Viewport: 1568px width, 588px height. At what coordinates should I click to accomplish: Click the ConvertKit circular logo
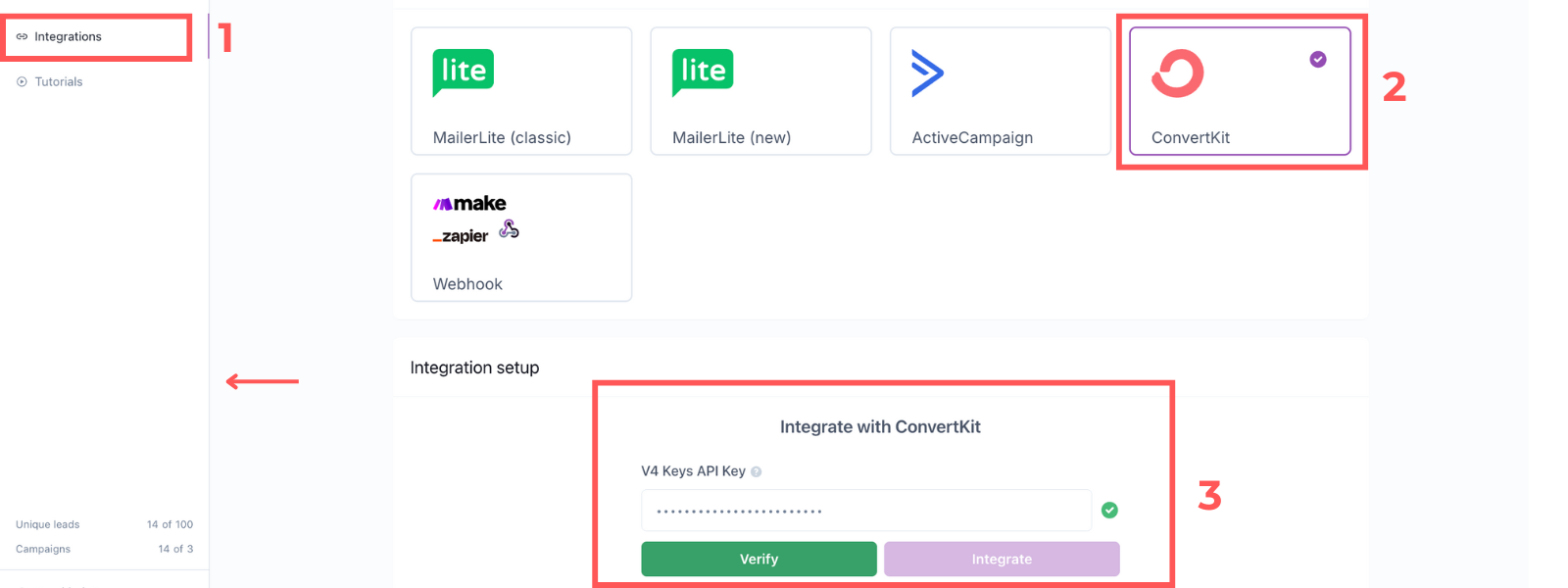point(1177,73)
